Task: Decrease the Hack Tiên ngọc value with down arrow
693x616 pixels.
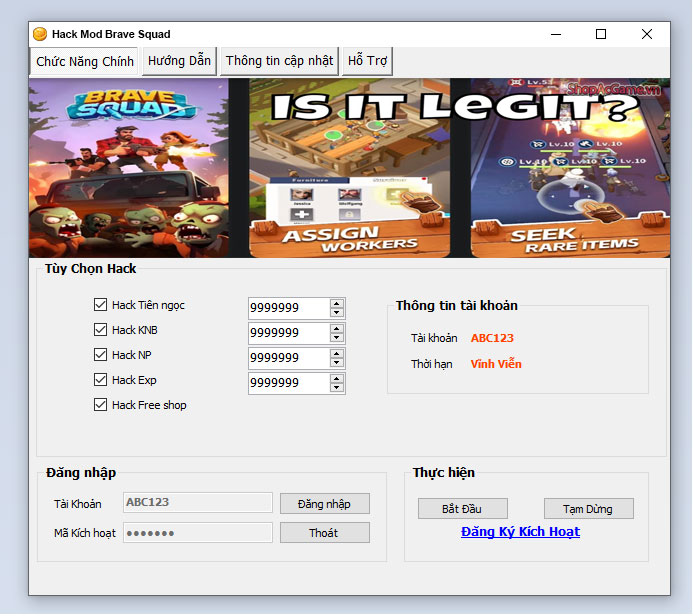Action: click(x=337, y=312)
